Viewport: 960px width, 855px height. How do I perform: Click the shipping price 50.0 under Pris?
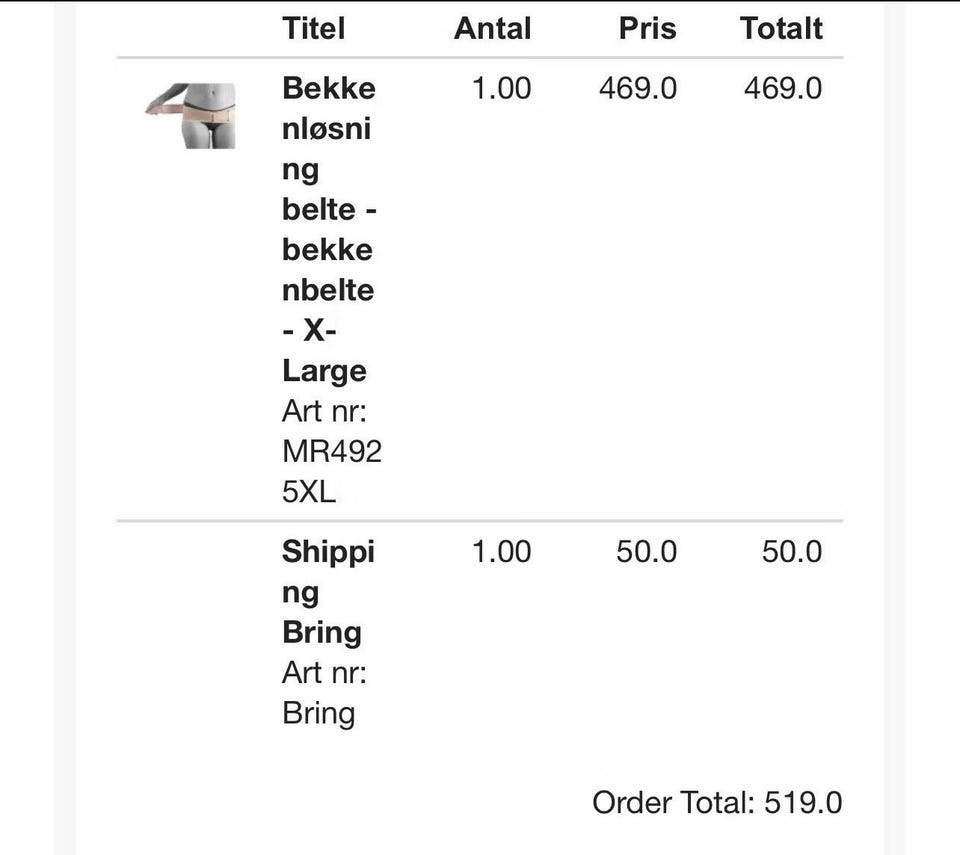point(646,552)
